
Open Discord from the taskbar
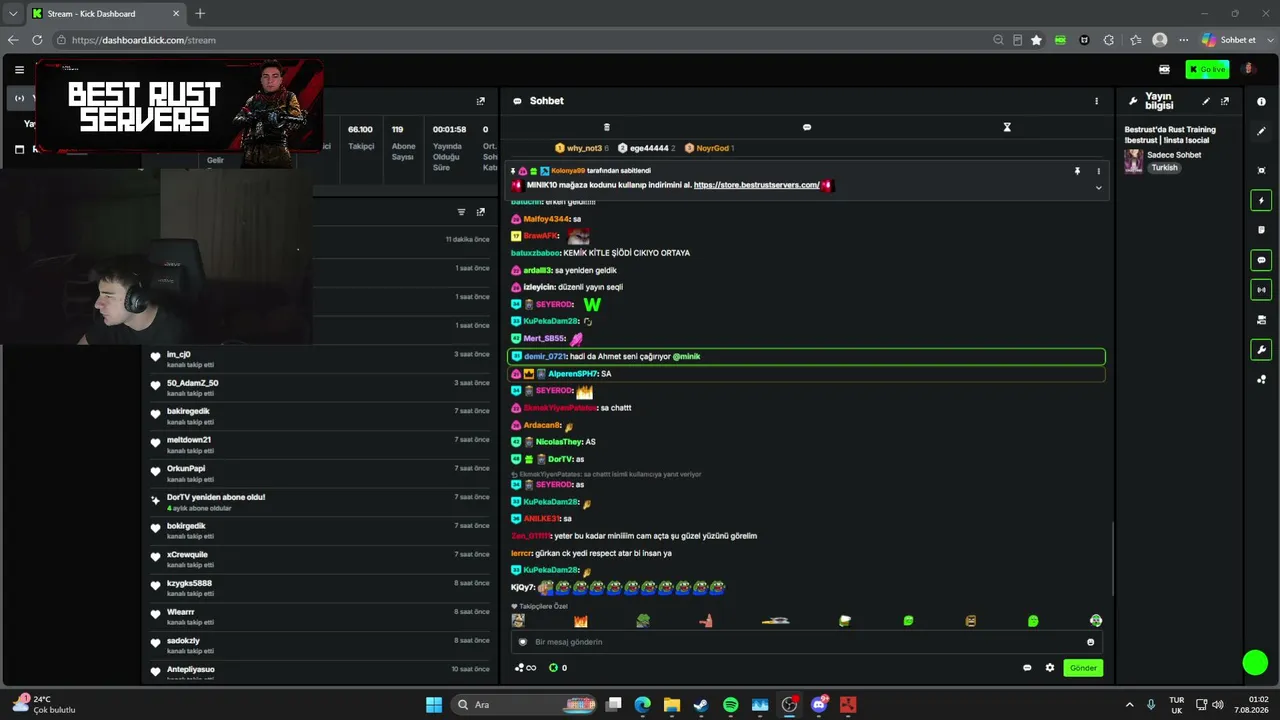819,705
